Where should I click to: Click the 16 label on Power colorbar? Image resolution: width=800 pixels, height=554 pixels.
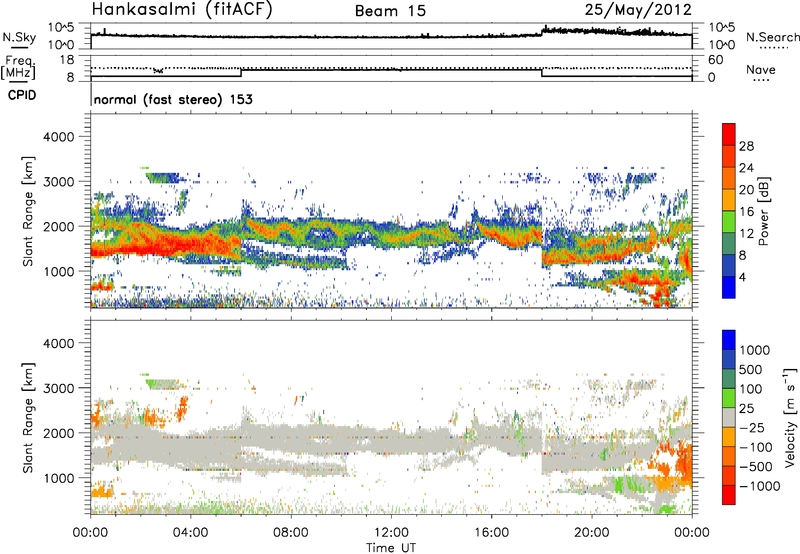746,212
